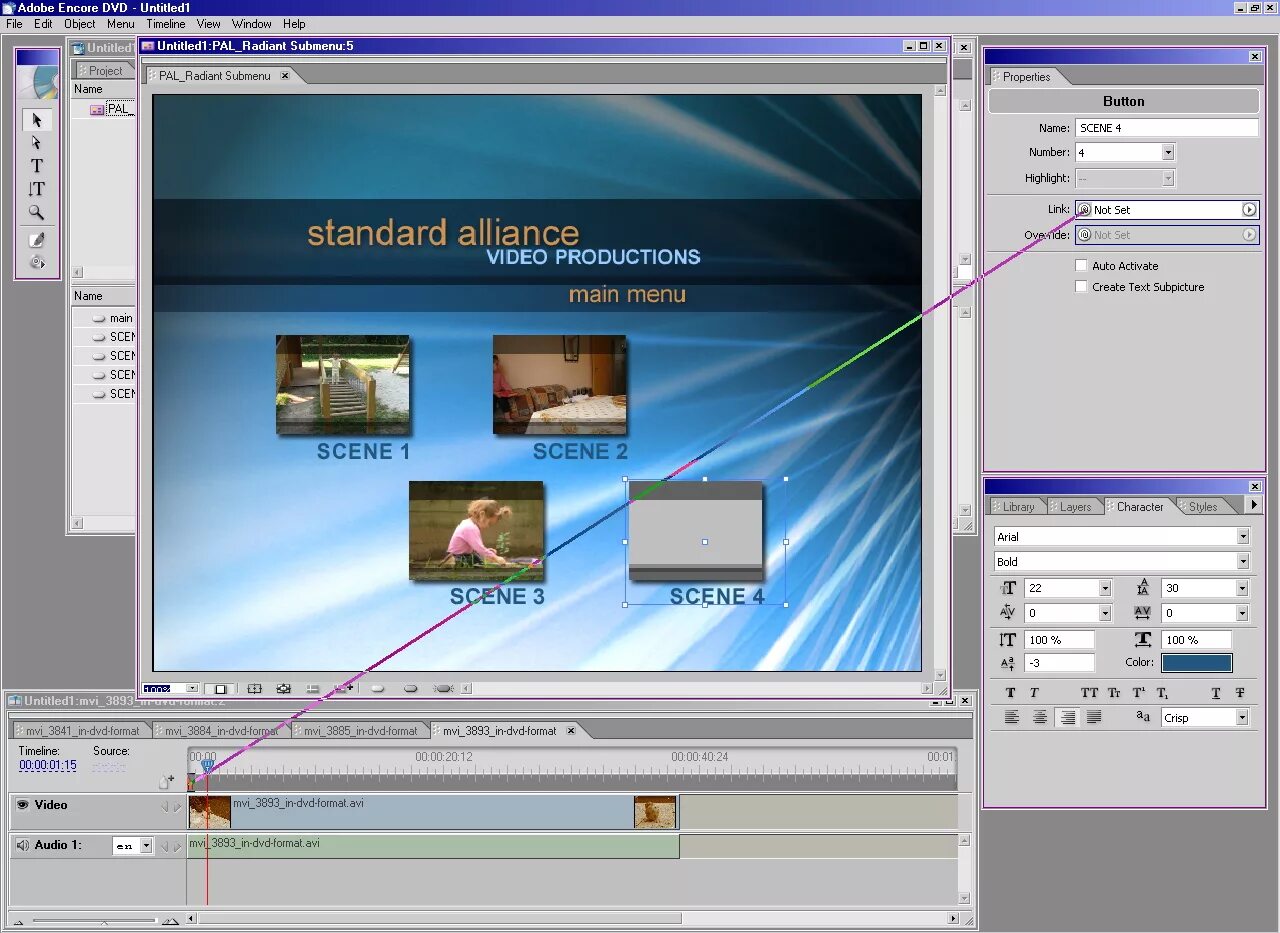The height and width of the screenshot is (933, 1280).
Task: Enable Create Text Subpicture checkbox
Action: pyautogui.click(x=1081, y=287)
